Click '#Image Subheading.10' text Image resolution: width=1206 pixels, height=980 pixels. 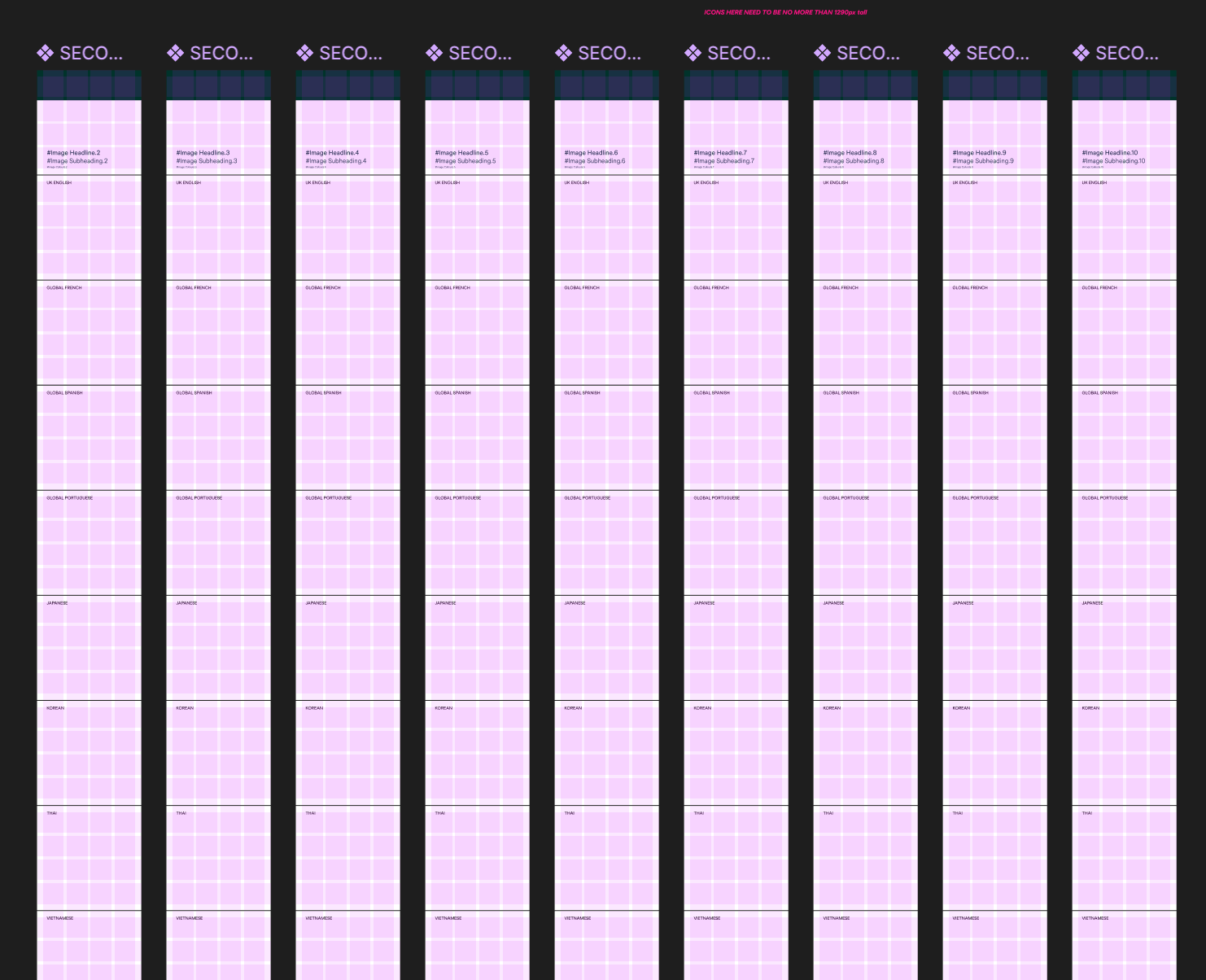click(1113, 161)
